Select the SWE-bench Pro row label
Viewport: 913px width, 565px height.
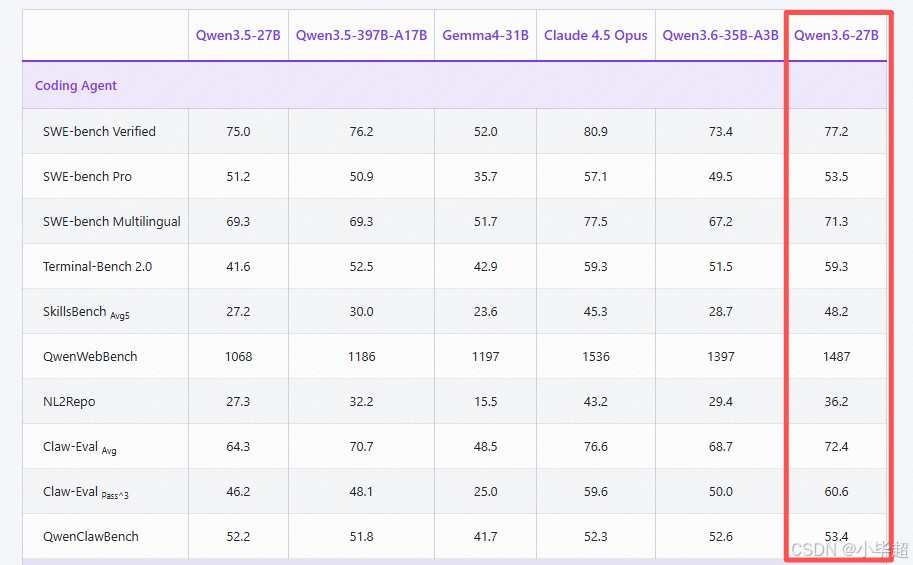87,176
